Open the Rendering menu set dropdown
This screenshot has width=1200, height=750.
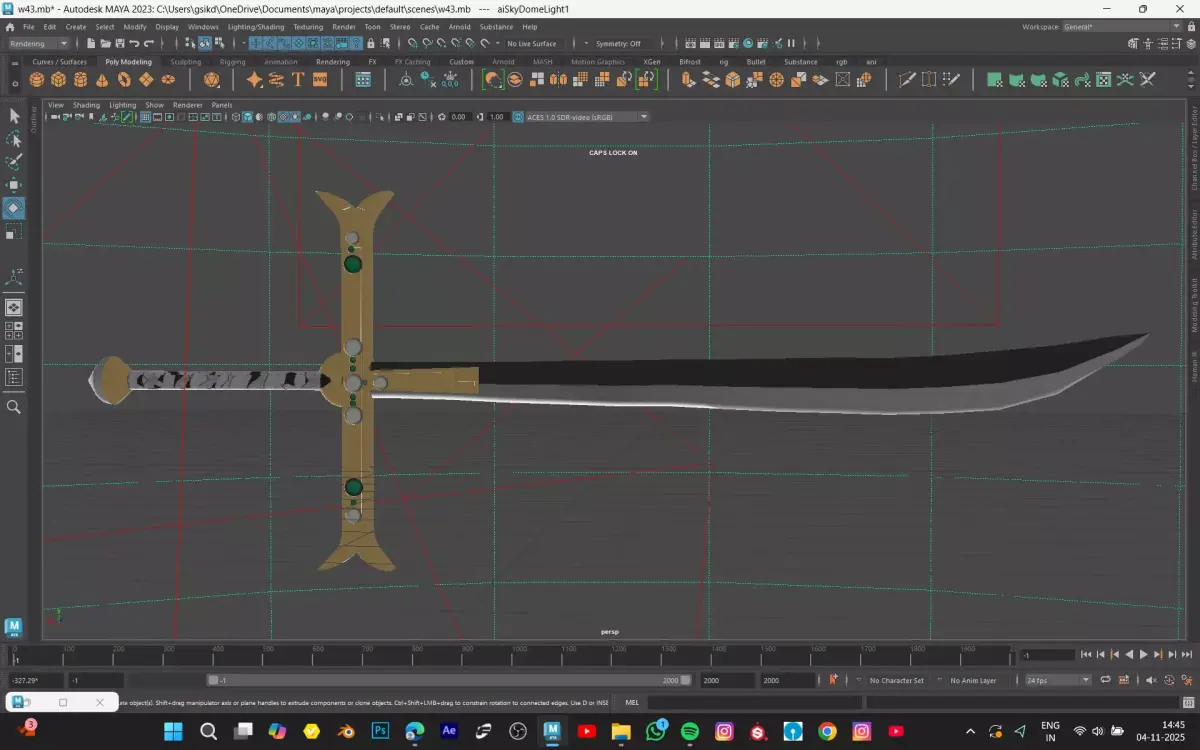pos(38,44)
